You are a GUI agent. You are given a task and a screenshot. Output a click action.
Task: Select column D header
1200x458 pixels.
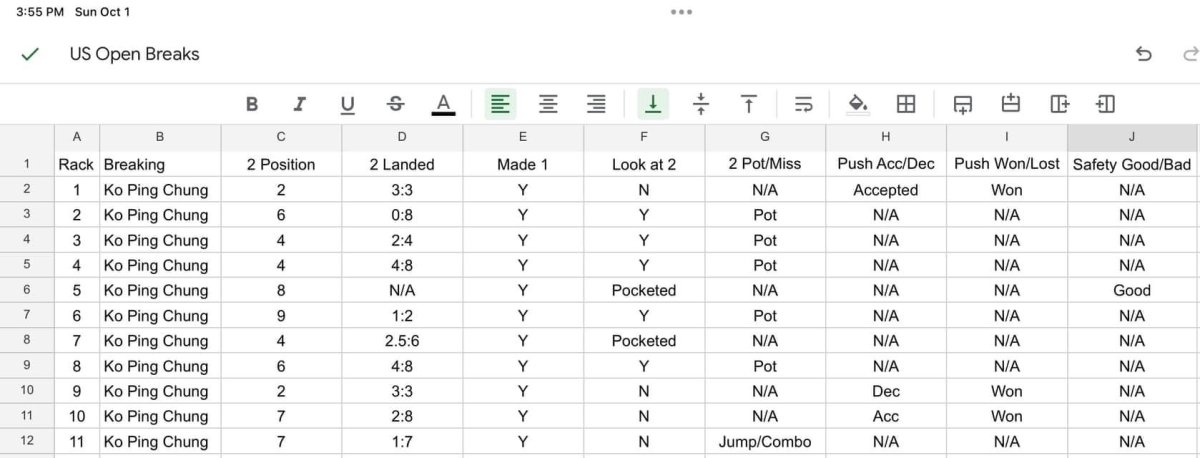tap(402, 137)
